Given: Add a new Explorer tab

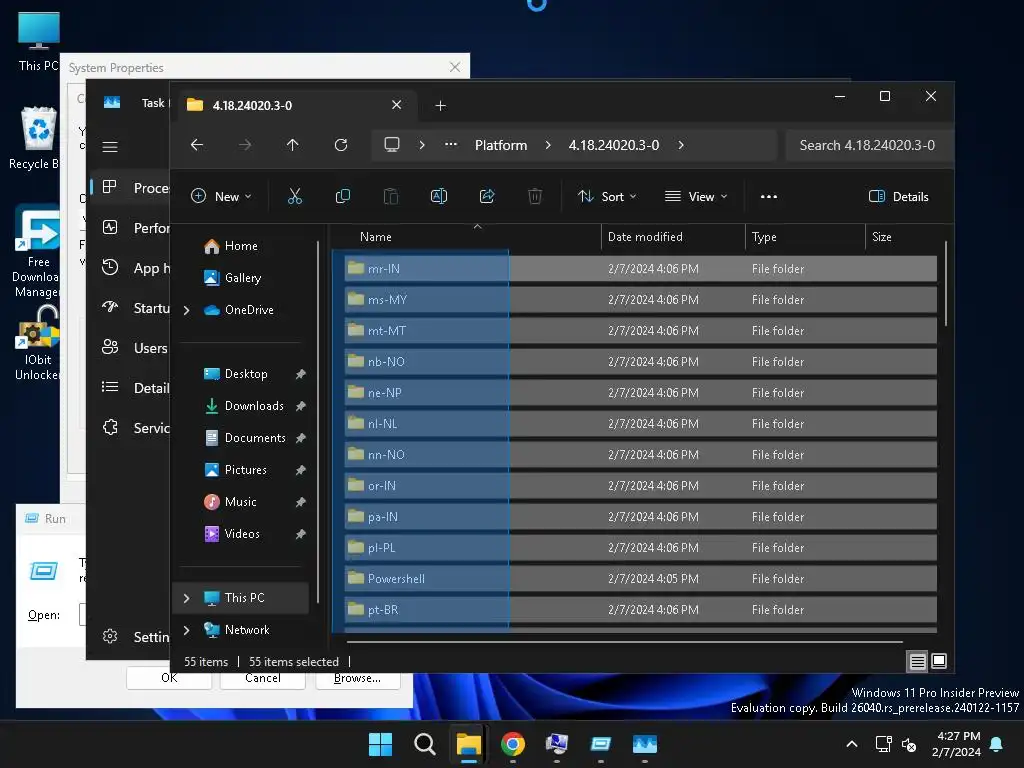Looking at the screenshot, I should [x=441, y=106].
